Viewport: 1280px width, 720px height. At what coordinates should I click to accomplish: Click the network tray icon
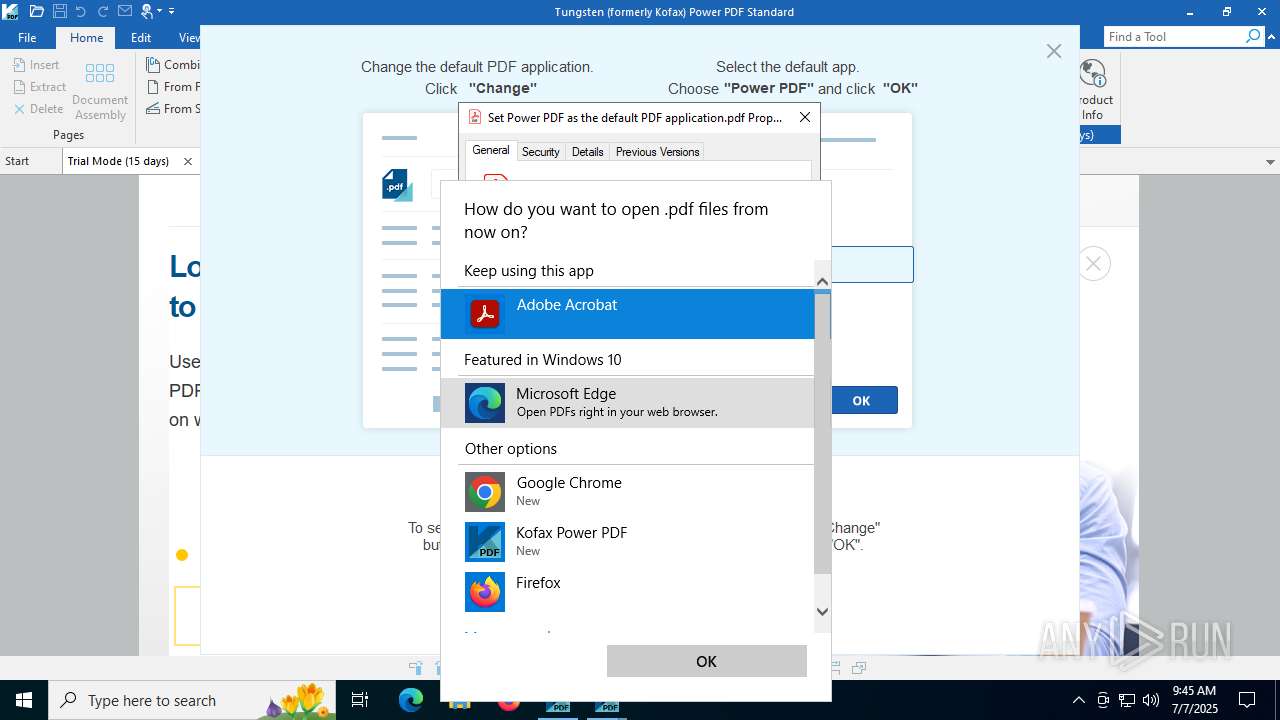click(1127, 700)
